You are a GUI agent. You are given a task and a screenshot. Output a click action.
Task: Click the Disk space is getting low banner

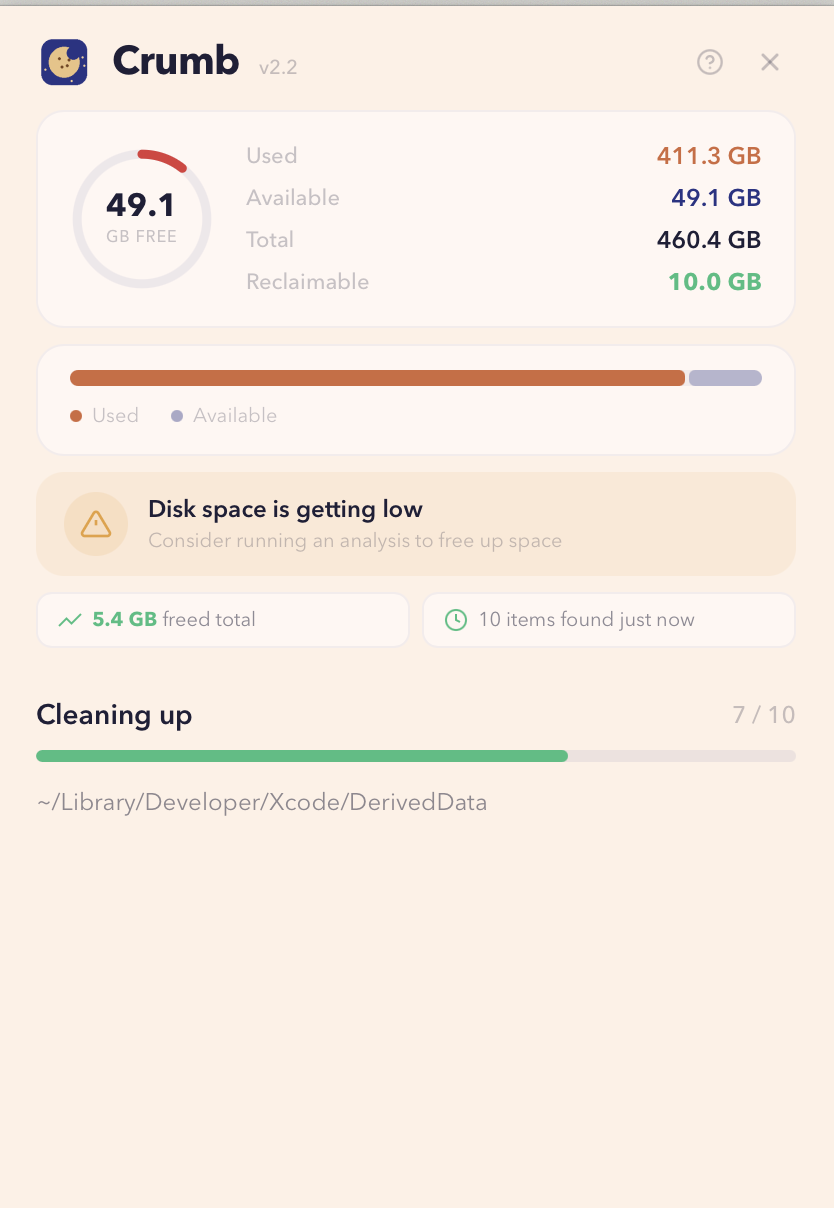tap(416, 524)
